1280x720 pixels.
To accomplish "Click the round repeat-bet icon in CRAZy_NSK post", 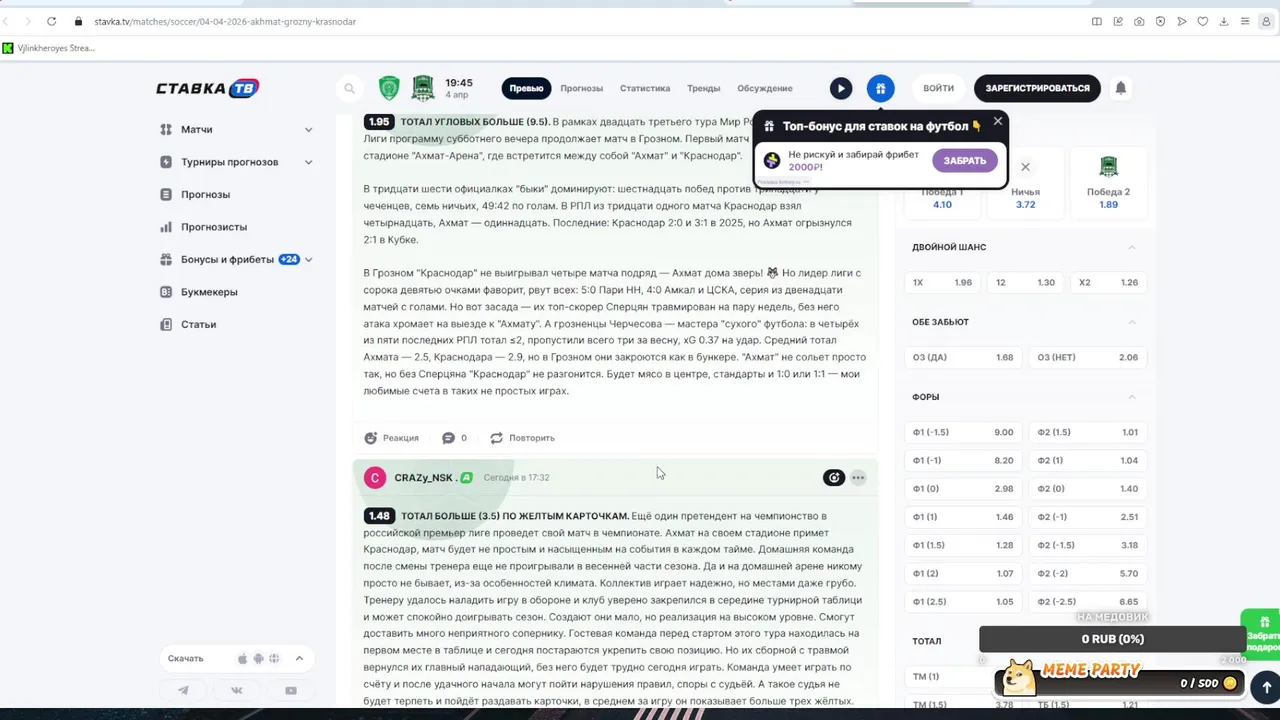I will pyautogui.click(x=834, y=478).
